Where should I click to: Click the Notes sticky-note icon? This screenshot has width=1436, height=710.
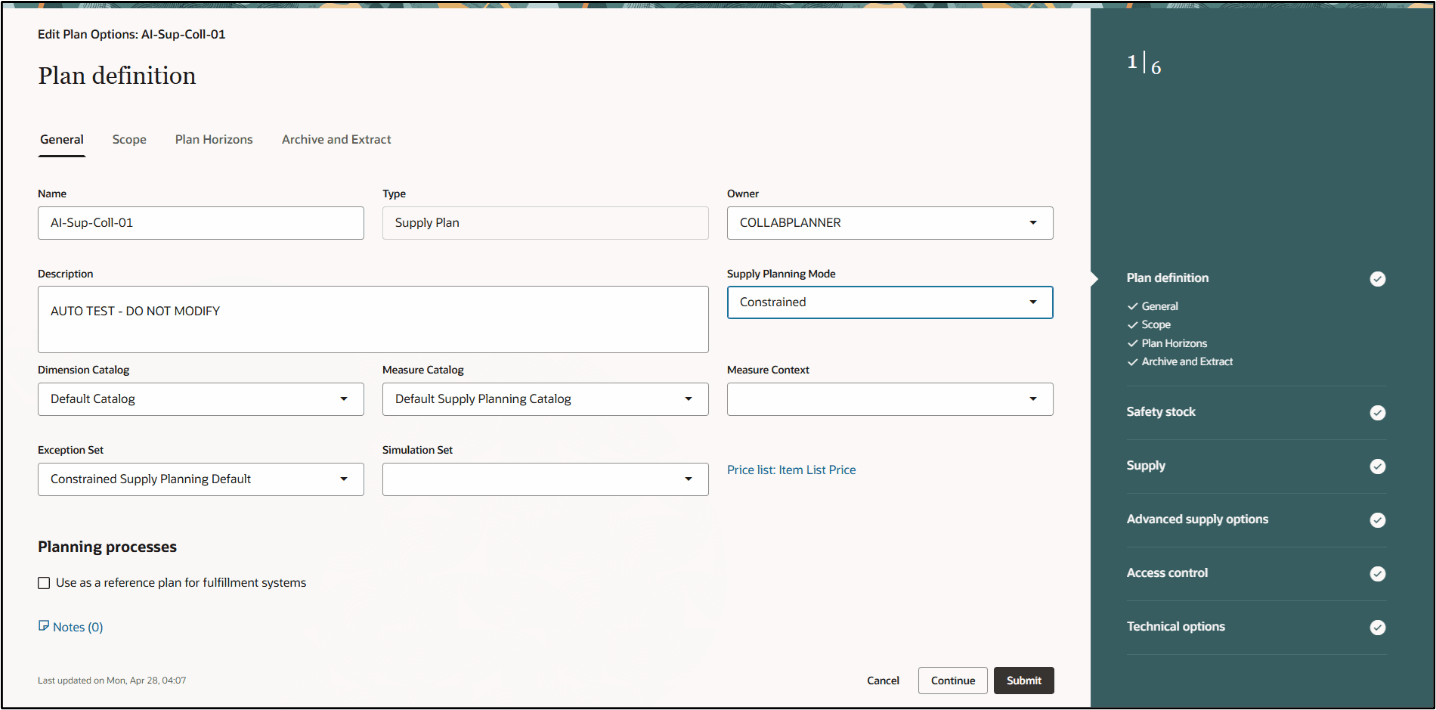tap(43, 627)
